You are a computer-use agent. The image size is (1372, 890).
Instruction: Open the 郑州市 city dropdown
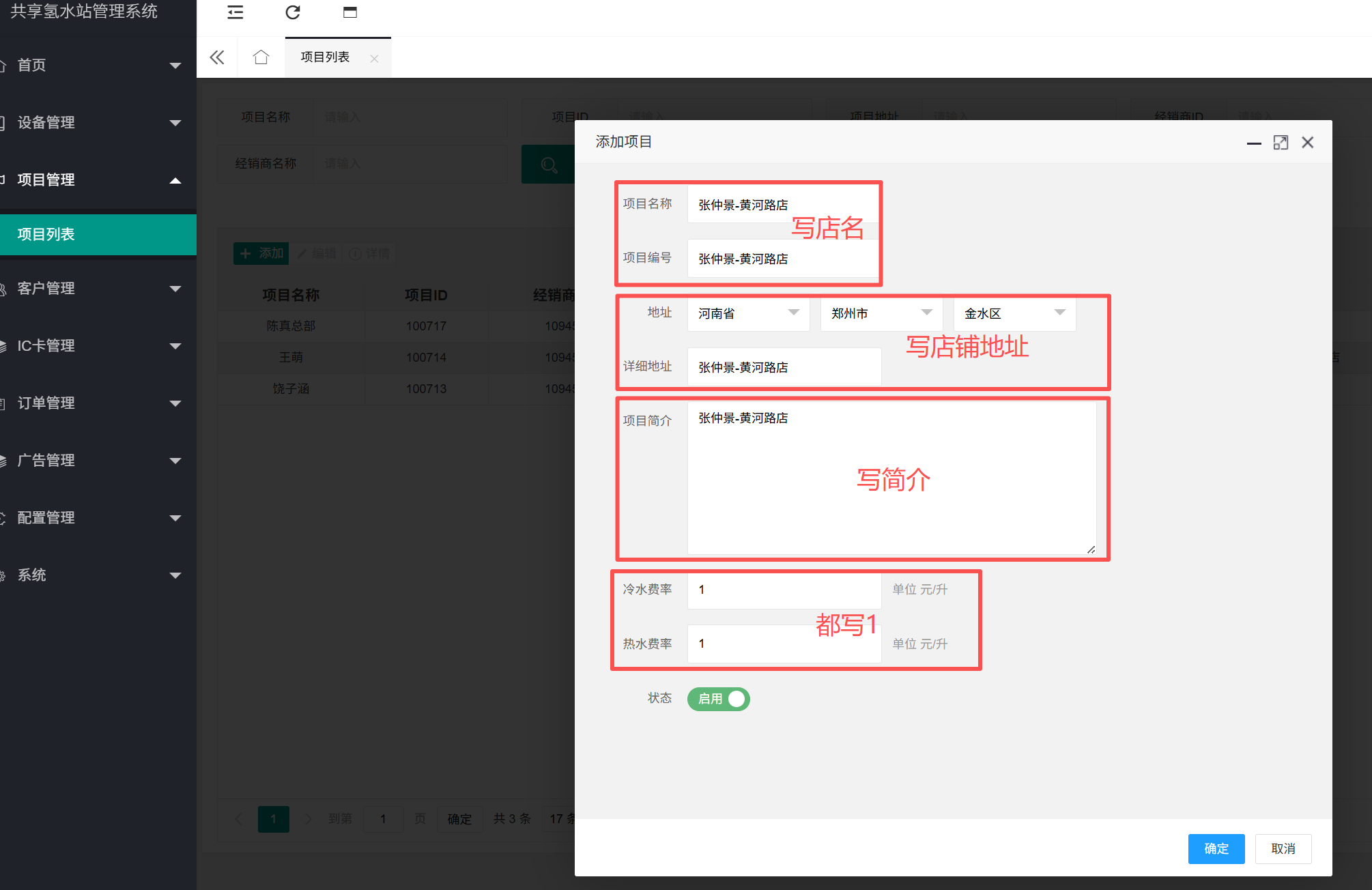click(881, 313)
